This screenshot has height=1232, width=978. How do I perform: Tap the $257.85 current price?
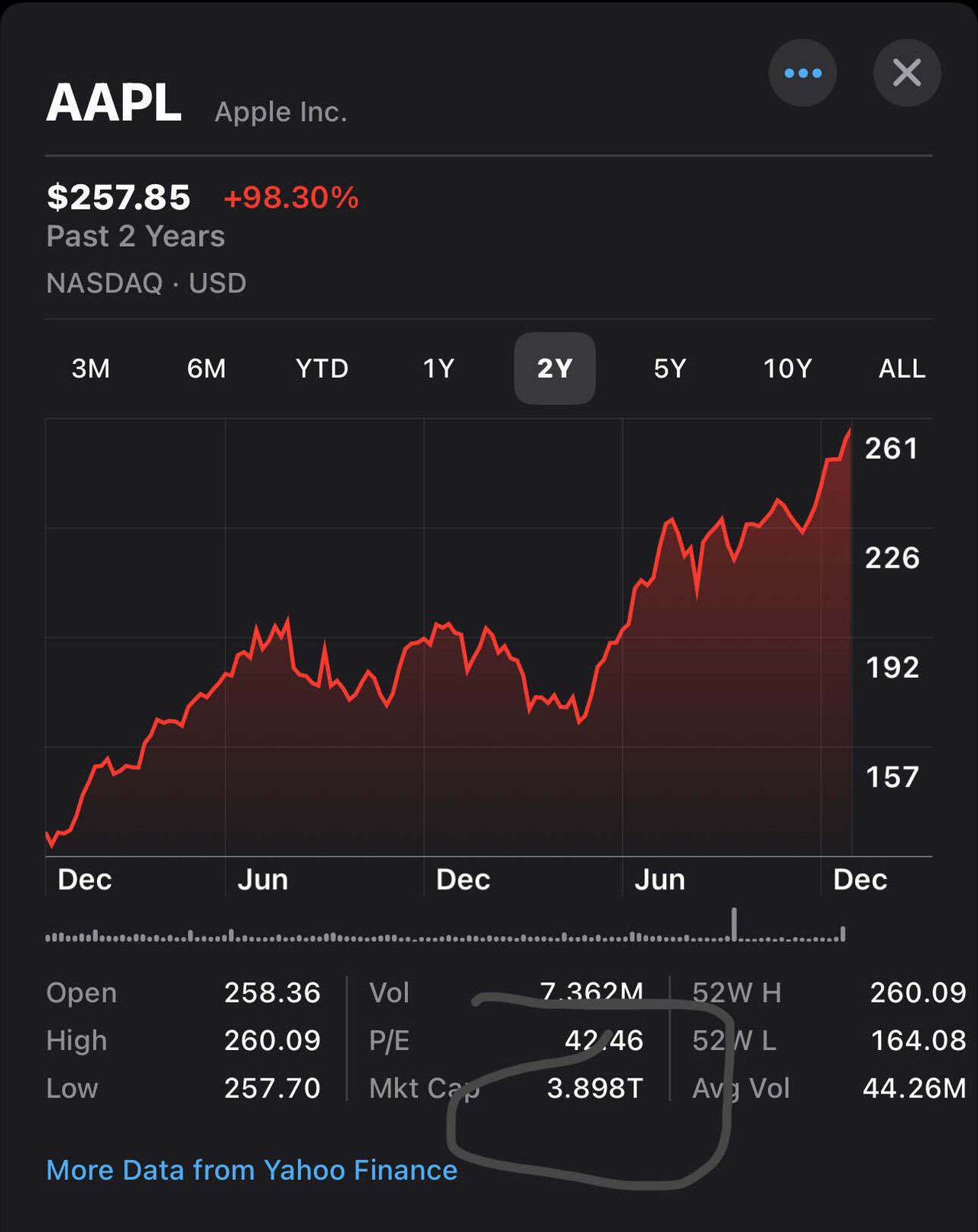pyautogui.click(x=118, y=197)
